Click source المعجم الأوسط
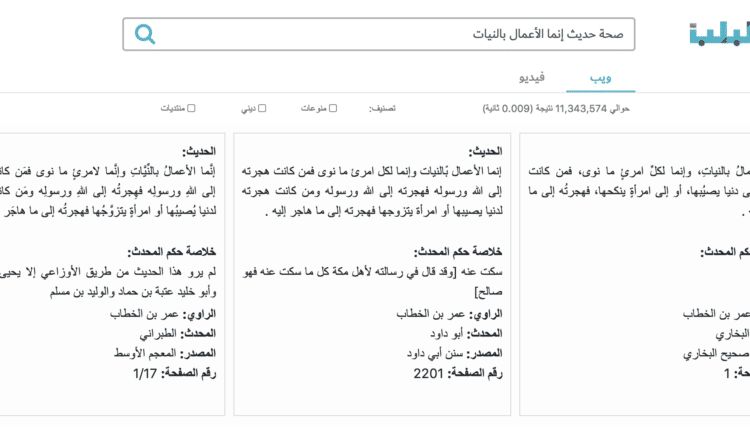Screen dimensions: 750x430 pyautogui.click(x=145, y=353)
